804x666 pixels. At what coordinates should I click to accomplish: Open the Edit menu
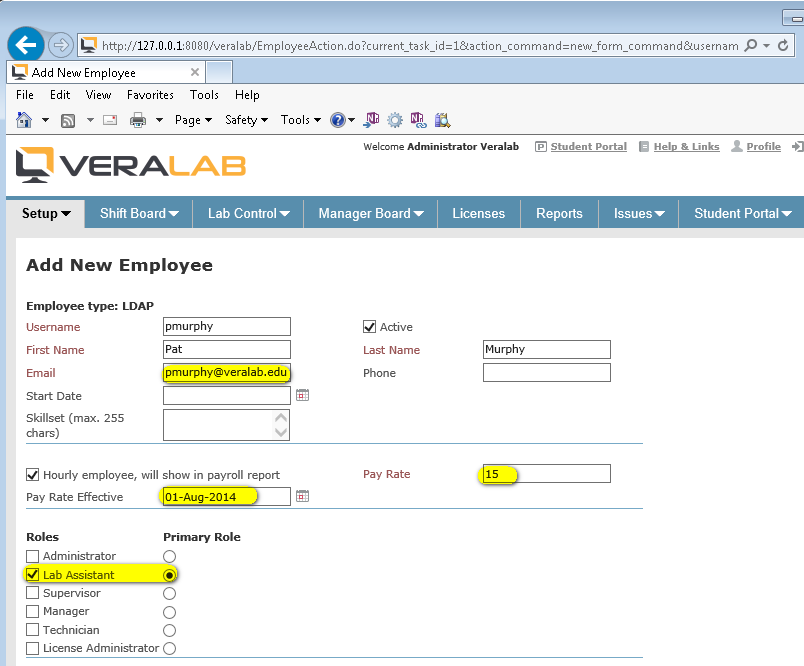pyautogui.click(x=60, y=95)
